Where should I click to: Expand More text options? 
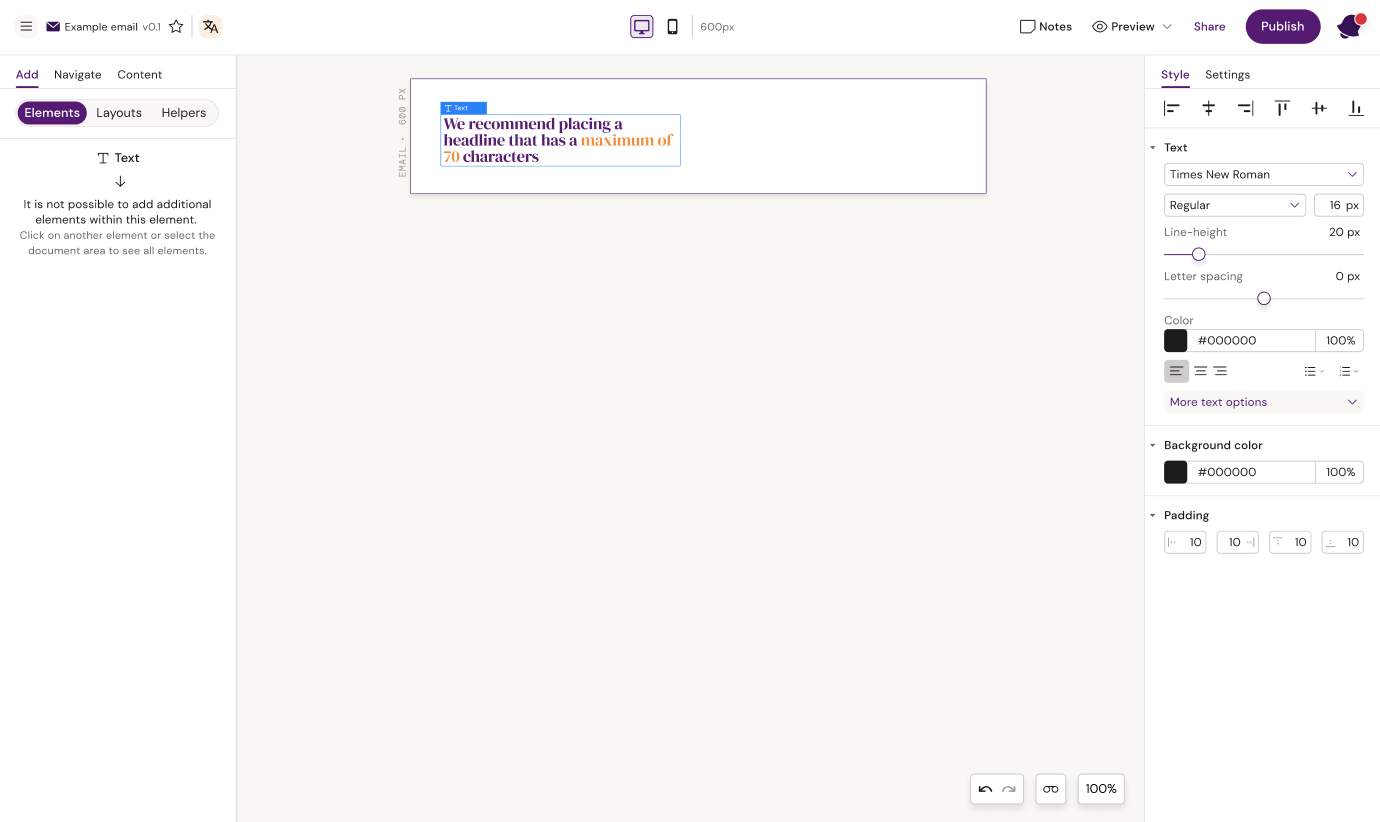pyautogui.click(x=1263, y=402)
